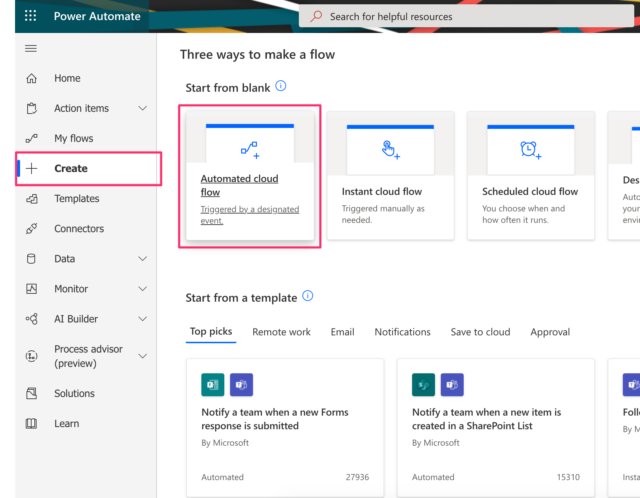
Task: Click the Automated cloud flow card icon
Action: [x=250, y=150]
